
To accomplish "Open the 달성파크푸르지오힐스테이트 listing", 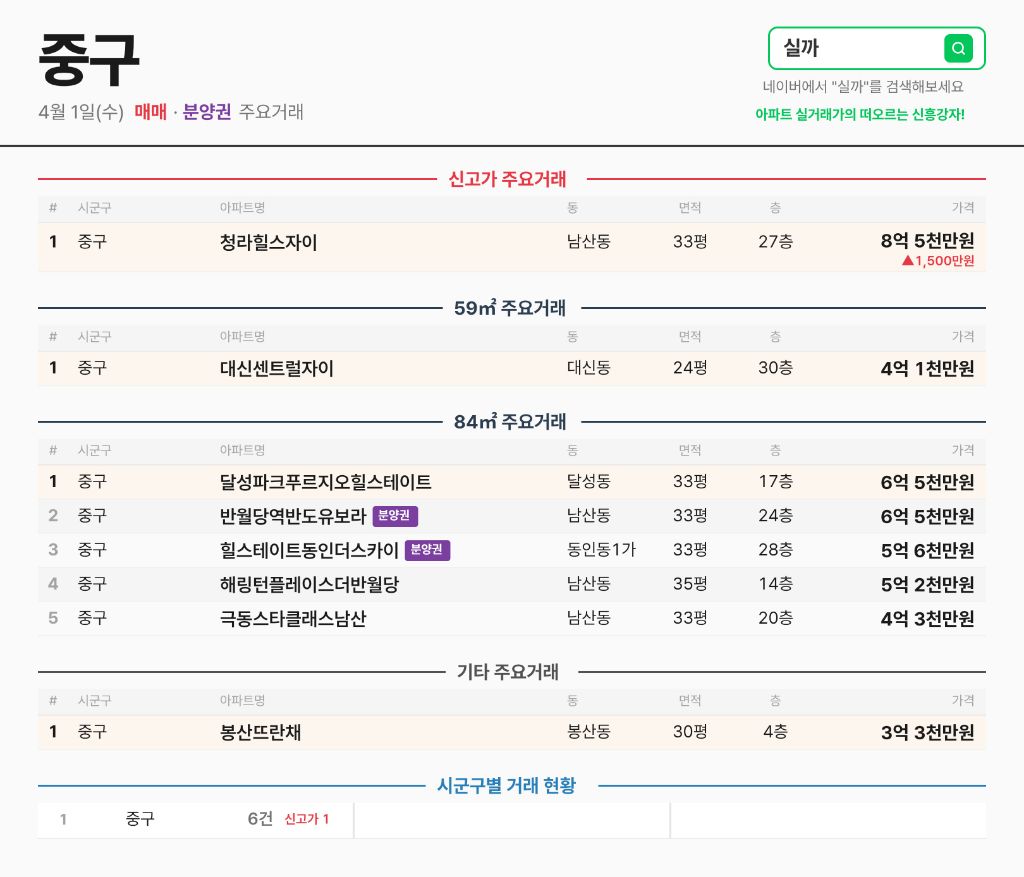I will tap(325, 482).
